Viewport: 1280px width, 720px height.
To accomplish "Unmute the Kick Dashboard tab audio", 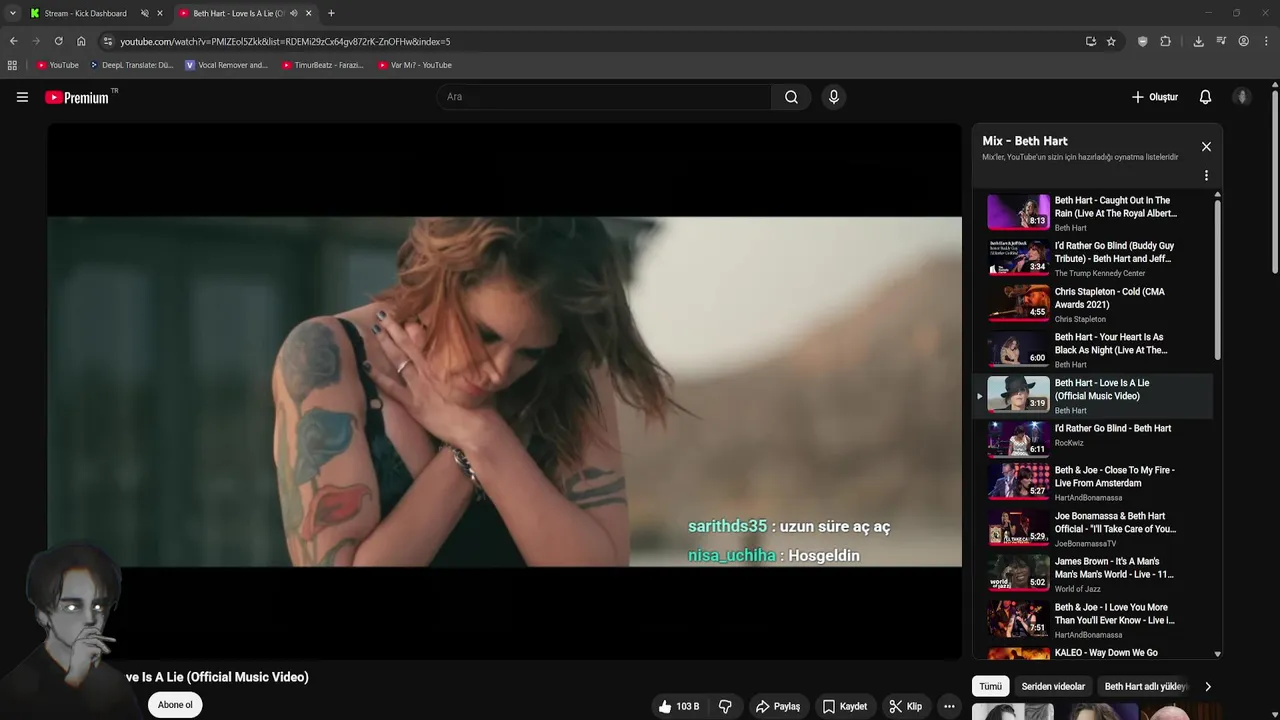I will (x=144, y=13).
